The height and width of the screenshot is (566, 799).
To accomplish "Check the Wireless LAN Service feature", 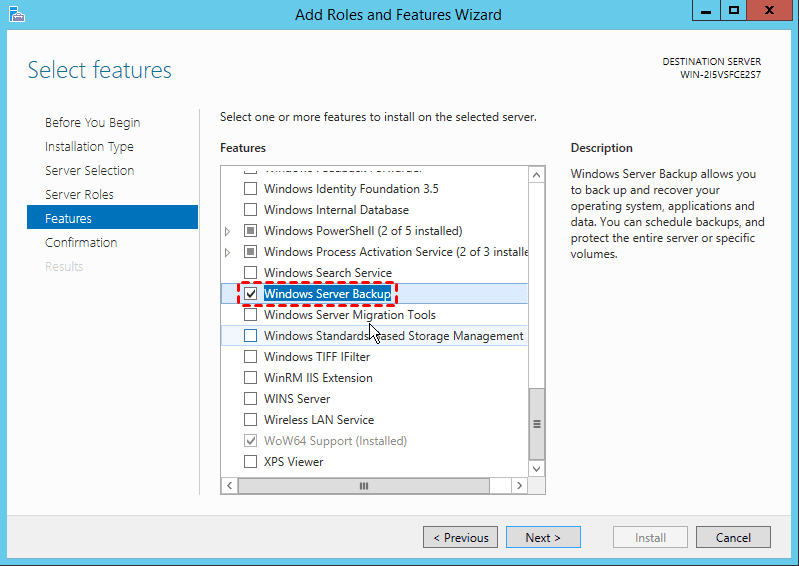I will click(x=250, y=420).
